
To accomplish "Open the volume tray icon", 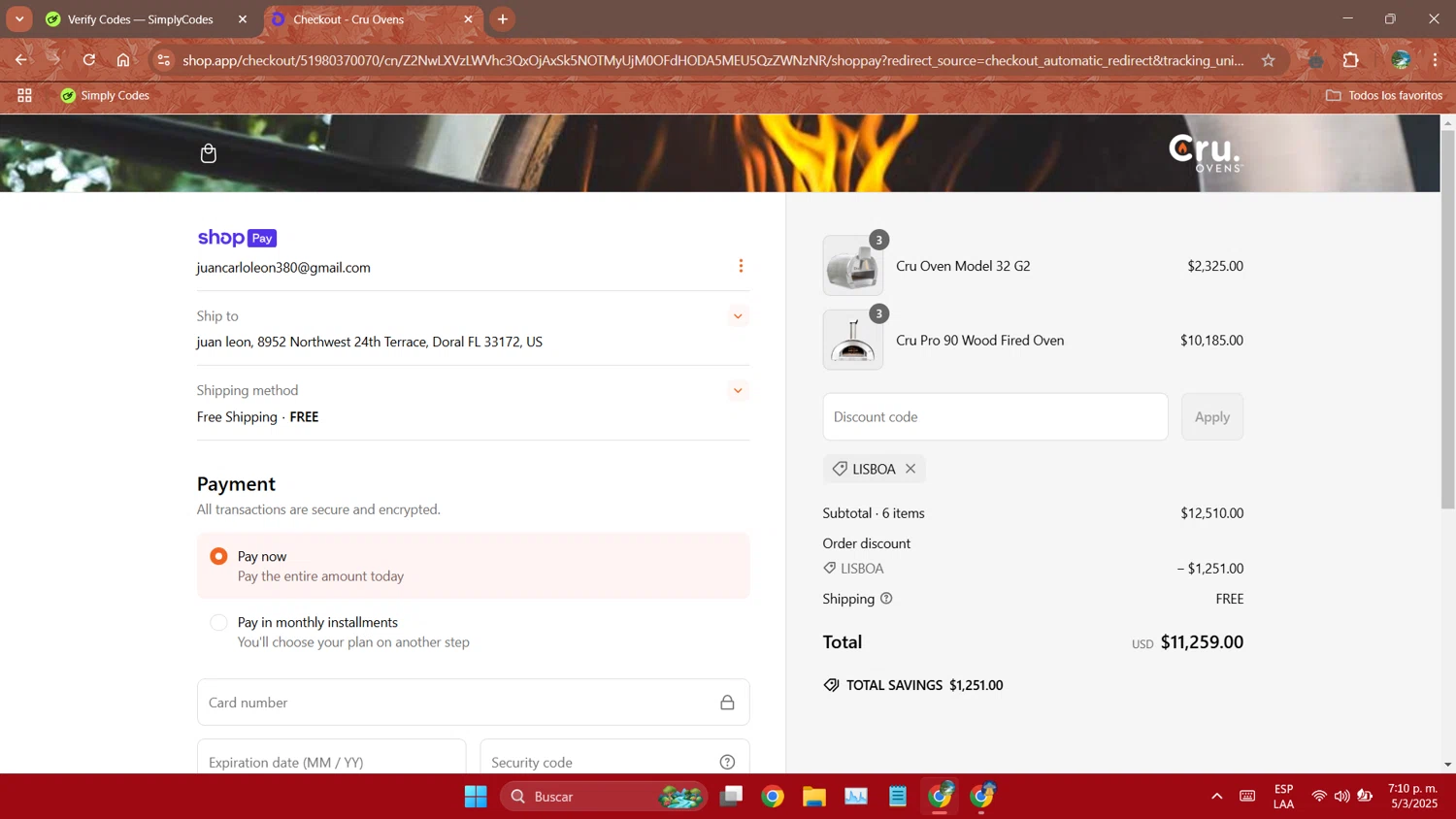I will coord(1341,797).
